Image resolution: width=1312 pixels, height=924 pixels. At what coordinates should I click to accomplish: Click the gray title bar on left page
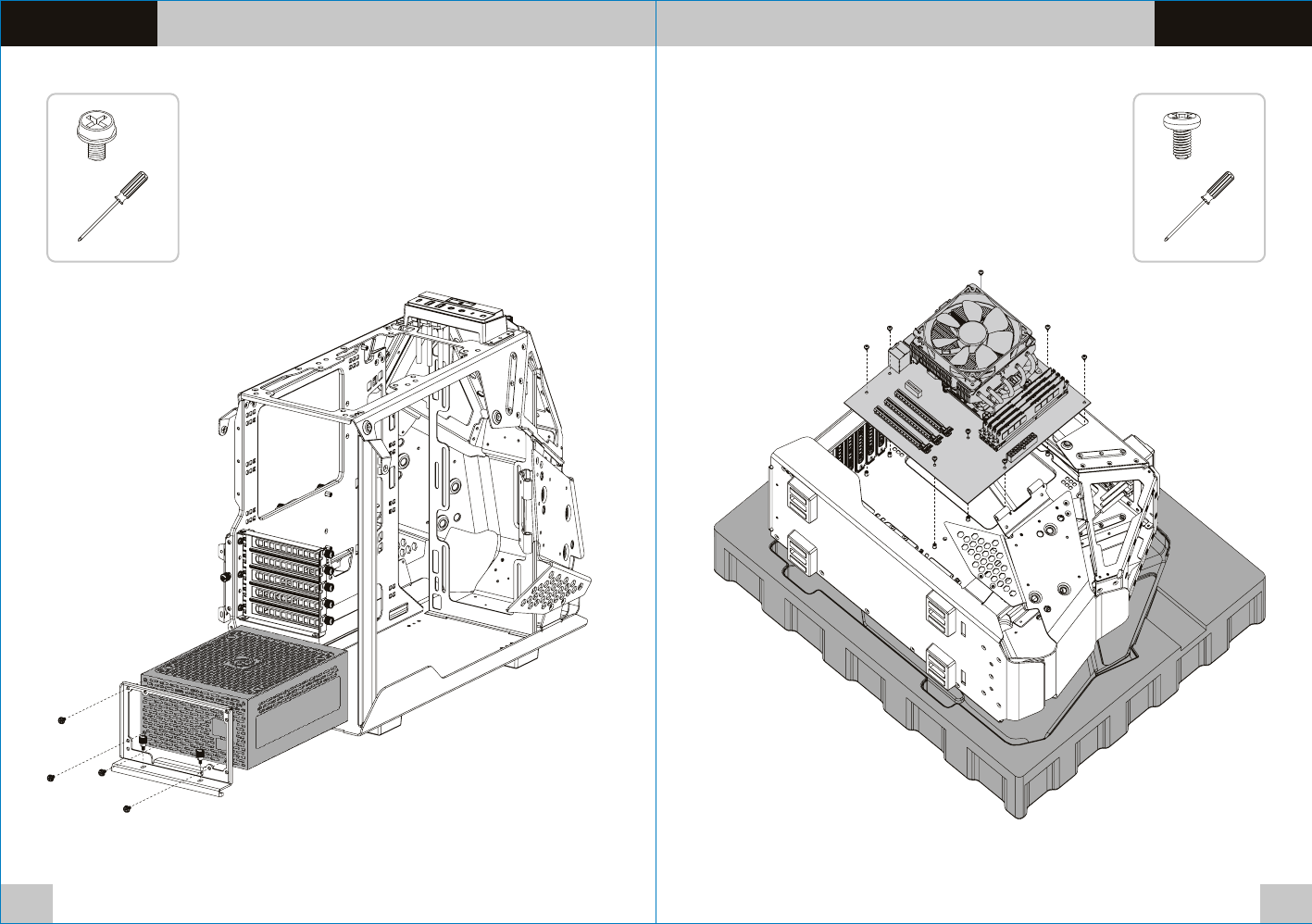click(406, 23)
